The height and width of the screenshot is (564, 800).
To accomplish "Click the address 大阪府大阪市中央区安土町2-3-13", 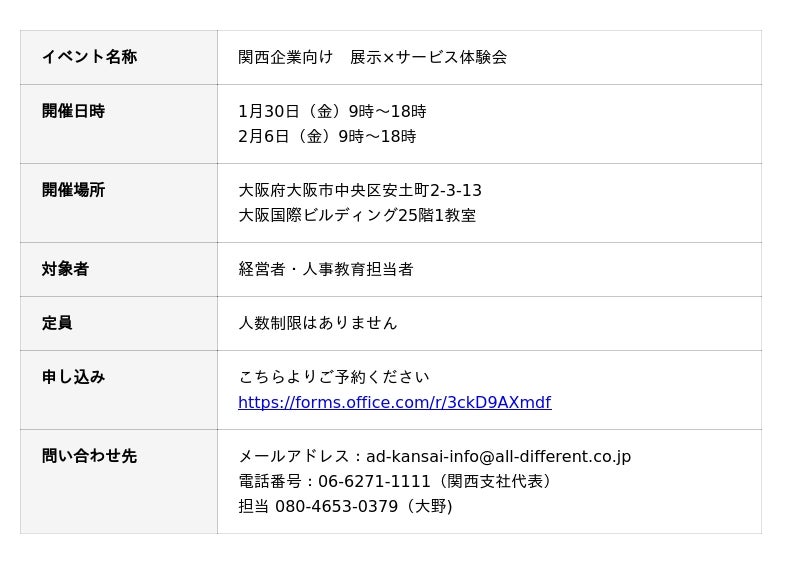I will (x=359, y=190).
